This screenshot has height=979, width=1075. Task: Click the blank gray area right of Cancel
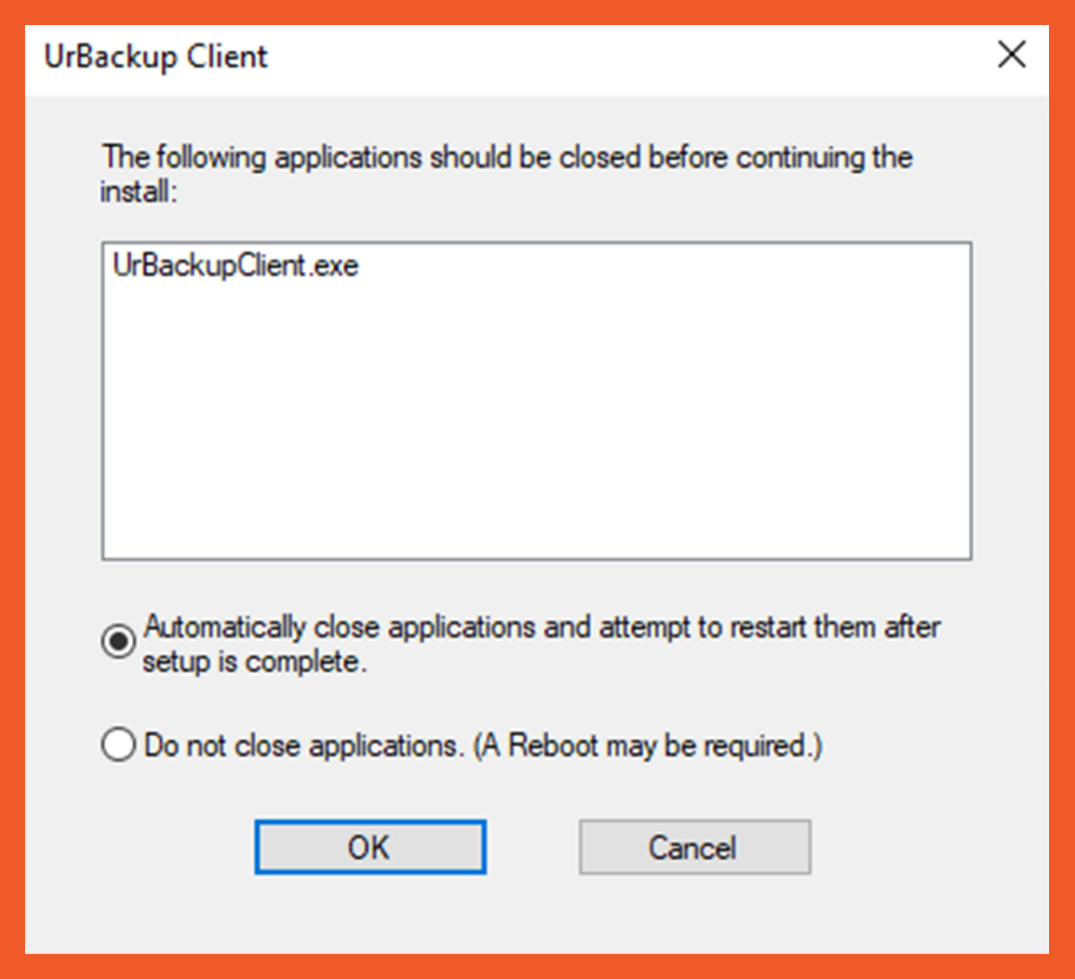click(x=920, y=848)
